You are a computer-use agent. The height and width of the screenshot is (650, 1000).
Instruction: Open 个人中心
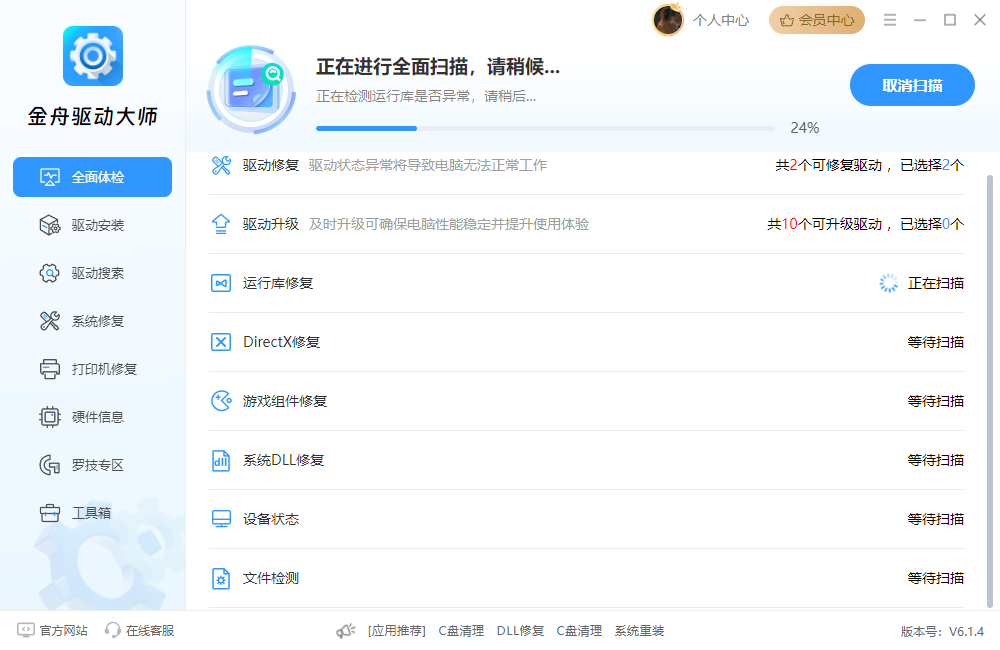click(721, 20)
